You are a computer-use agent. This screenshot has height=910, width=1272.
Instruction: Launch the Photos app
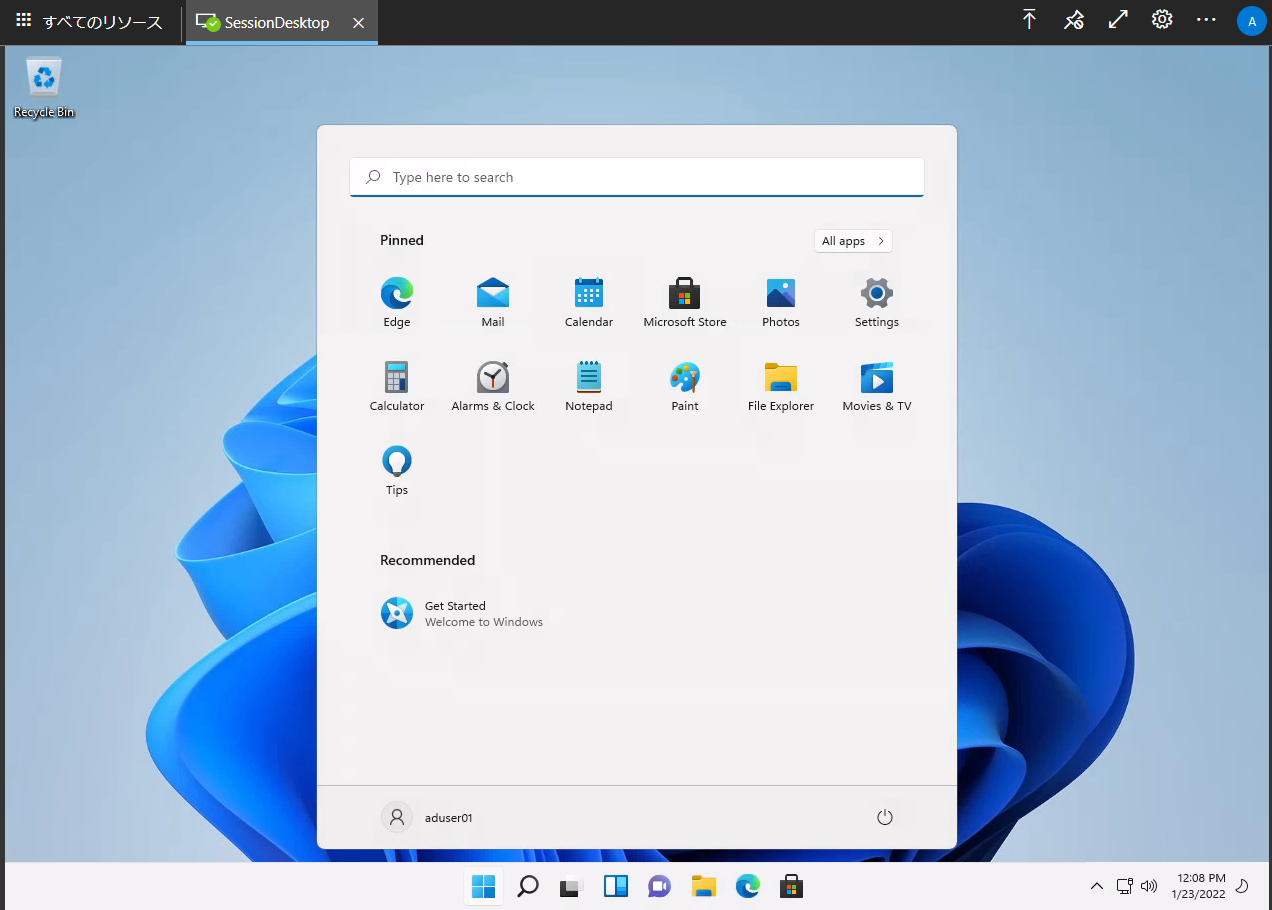pos(781,303)
